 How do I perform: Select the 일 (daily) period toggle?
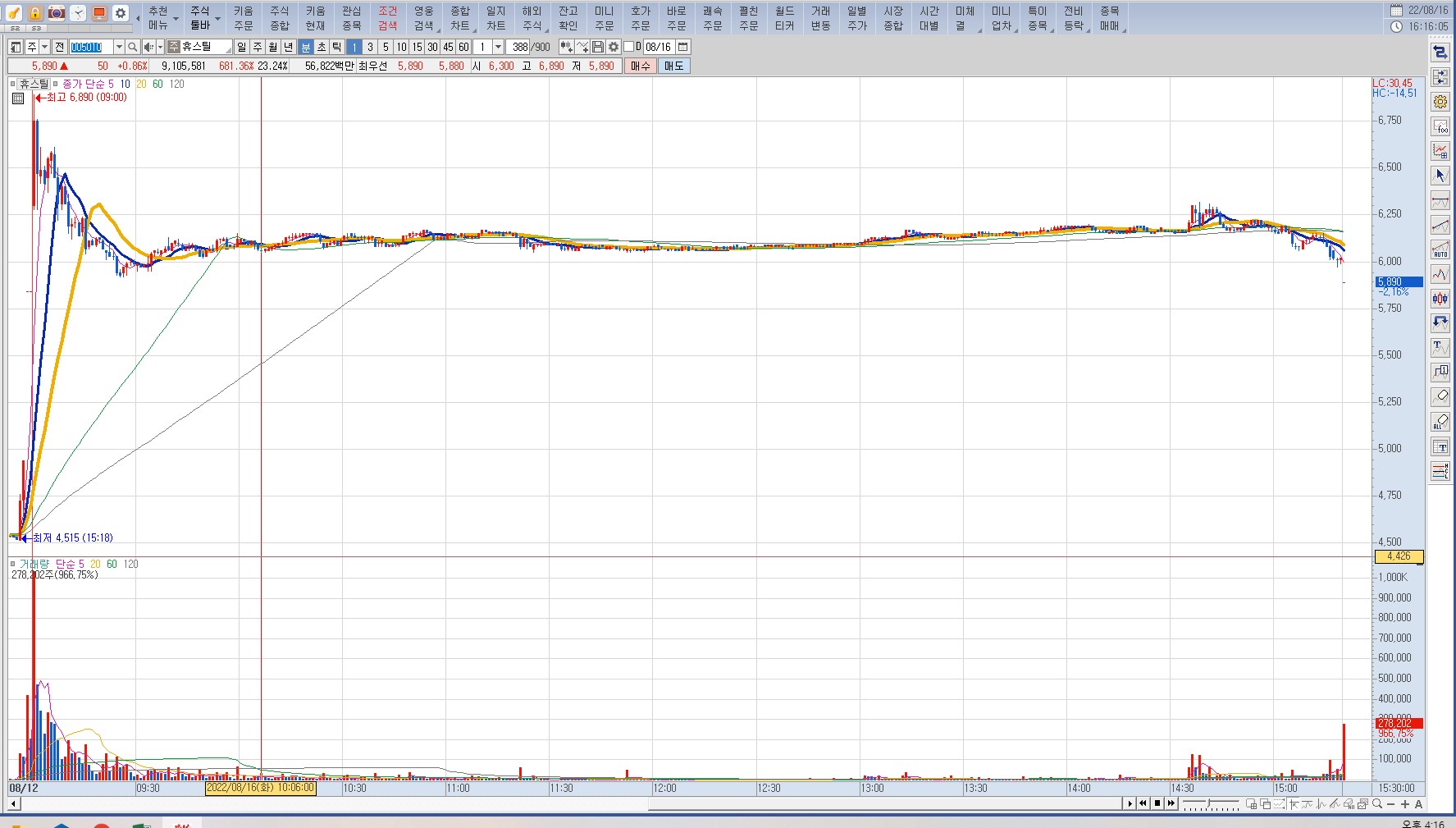[242, 47]
